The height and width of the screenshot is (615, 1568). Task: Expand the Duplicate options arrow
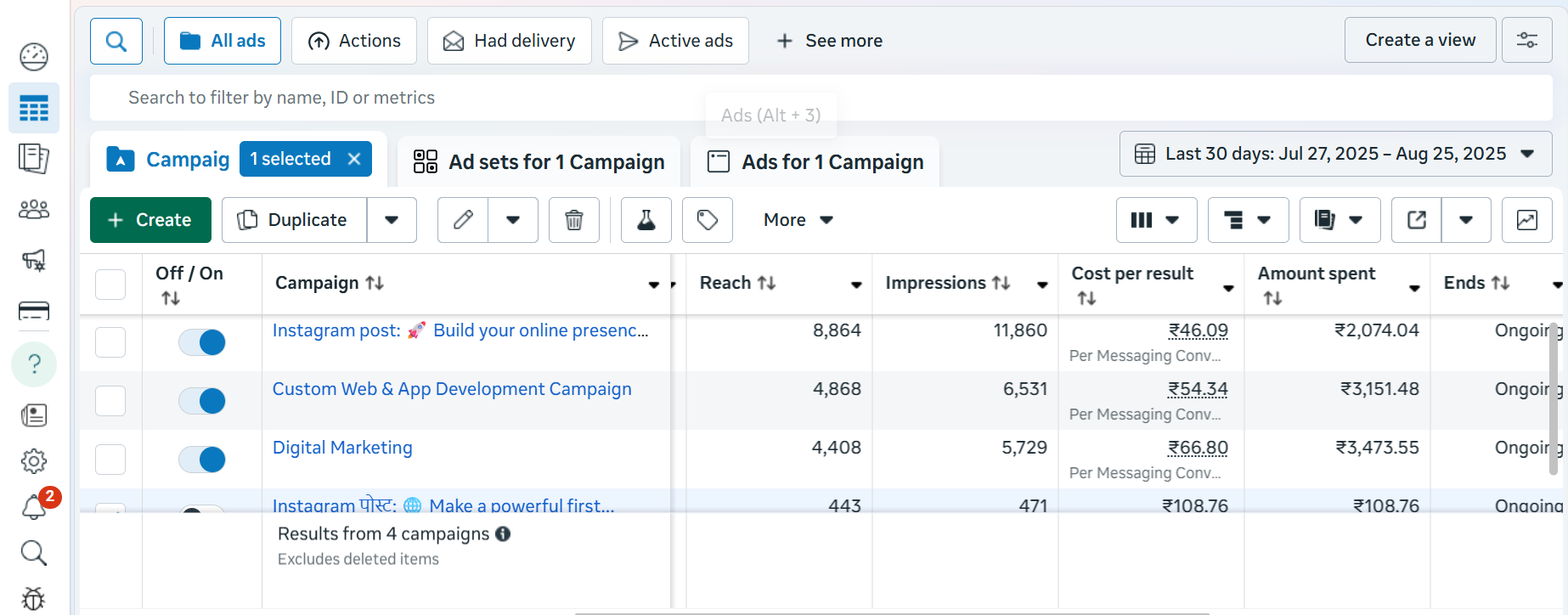[x=392, y=220]
